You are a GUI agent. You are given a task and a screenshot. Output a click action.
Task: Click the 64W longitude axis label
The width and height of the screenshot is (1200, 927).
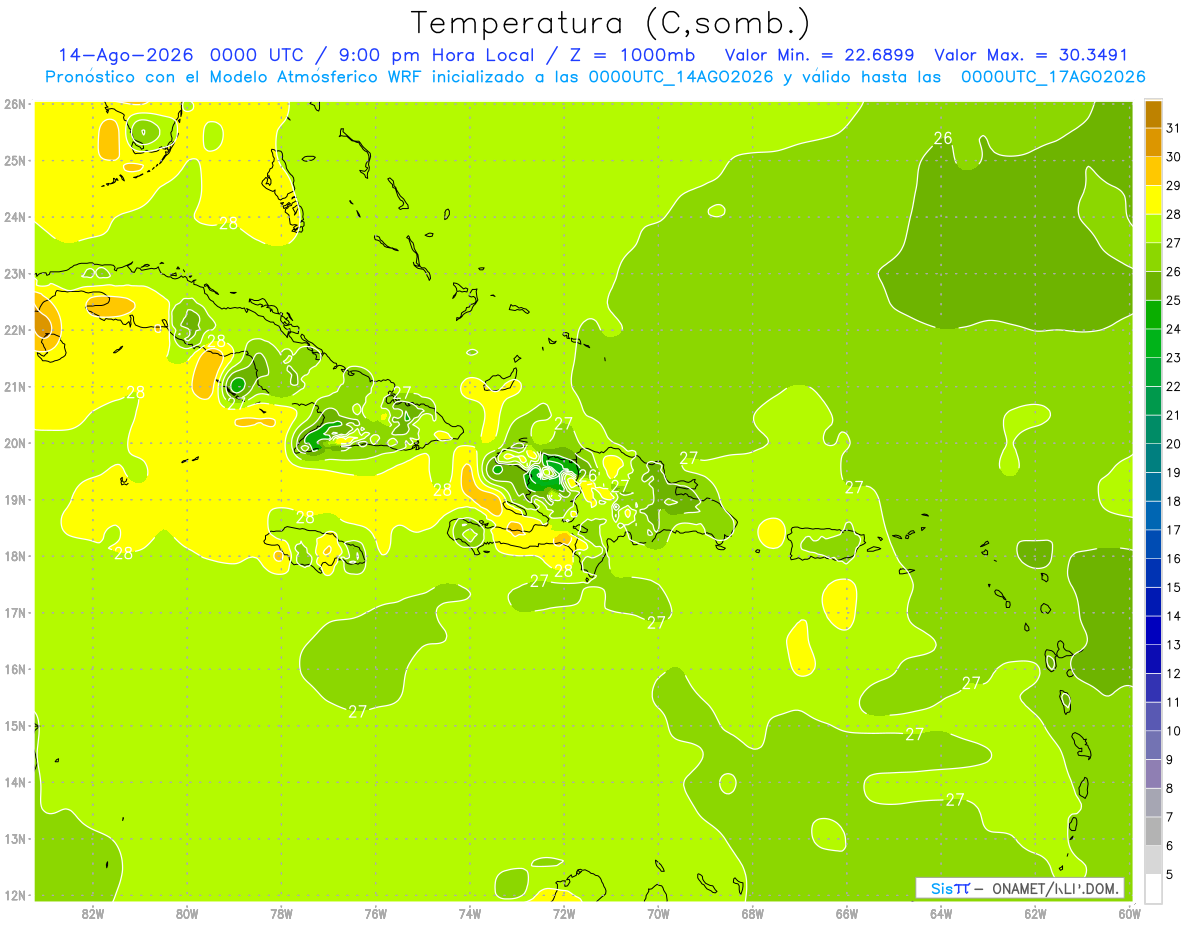[941, 913]
